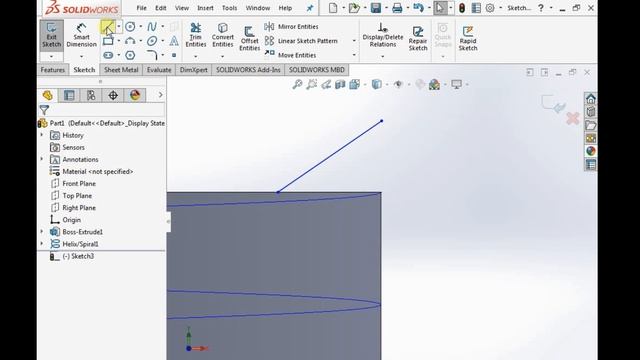Image resolution: width=640 pixels, height=360 pixels.
Task: Pick the sketch Text tool
Action: [x=174, y=41]
